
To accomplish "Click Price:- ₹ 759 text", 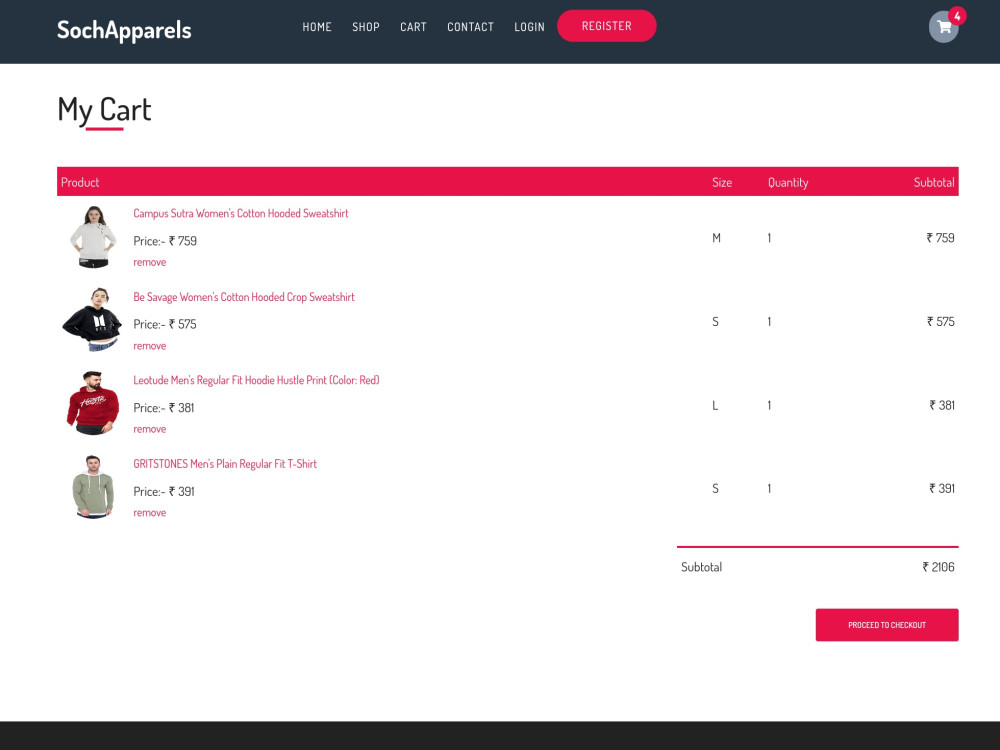I will click(x=165, y=241).
